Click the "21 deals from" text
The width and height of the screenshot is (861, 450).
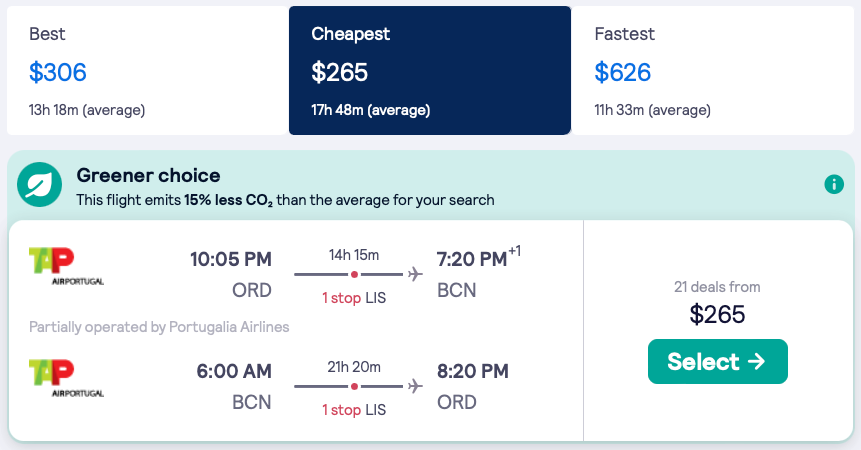click(717, 287)
